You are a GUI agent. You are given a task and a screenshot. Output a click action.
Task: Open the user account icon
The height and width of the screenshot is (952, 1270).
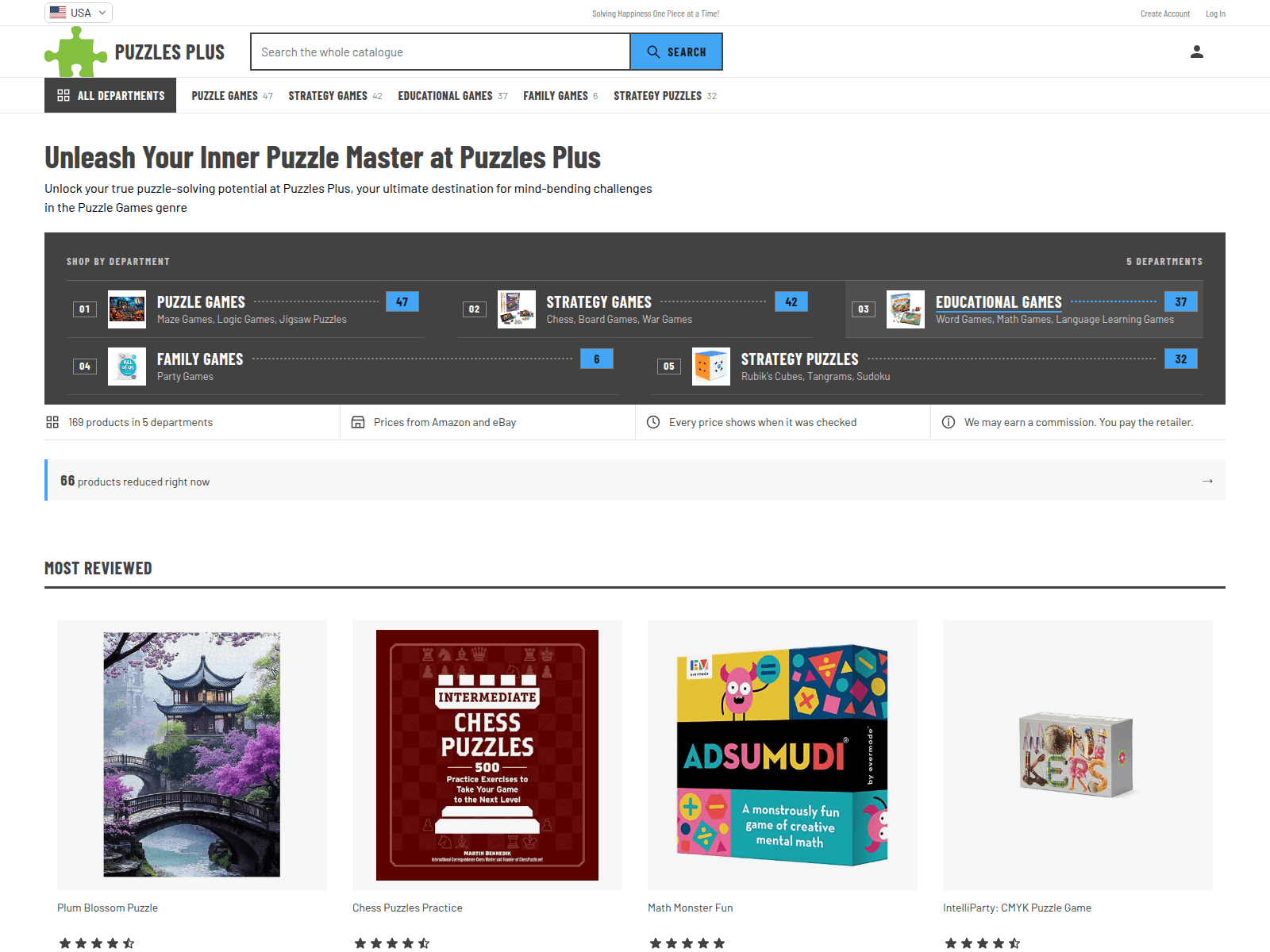coord(1197,52)
